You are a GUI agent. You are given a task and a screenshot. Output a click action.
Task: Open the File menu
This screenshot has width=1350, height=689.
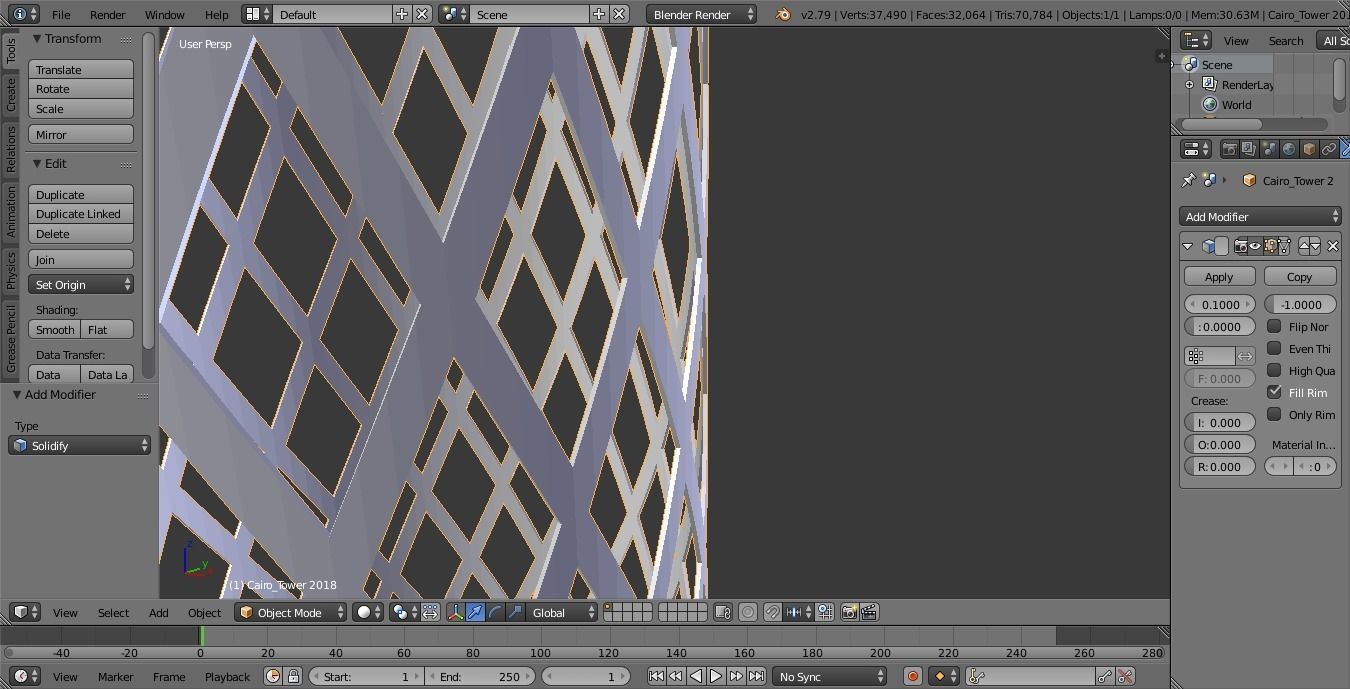point(61,15)
